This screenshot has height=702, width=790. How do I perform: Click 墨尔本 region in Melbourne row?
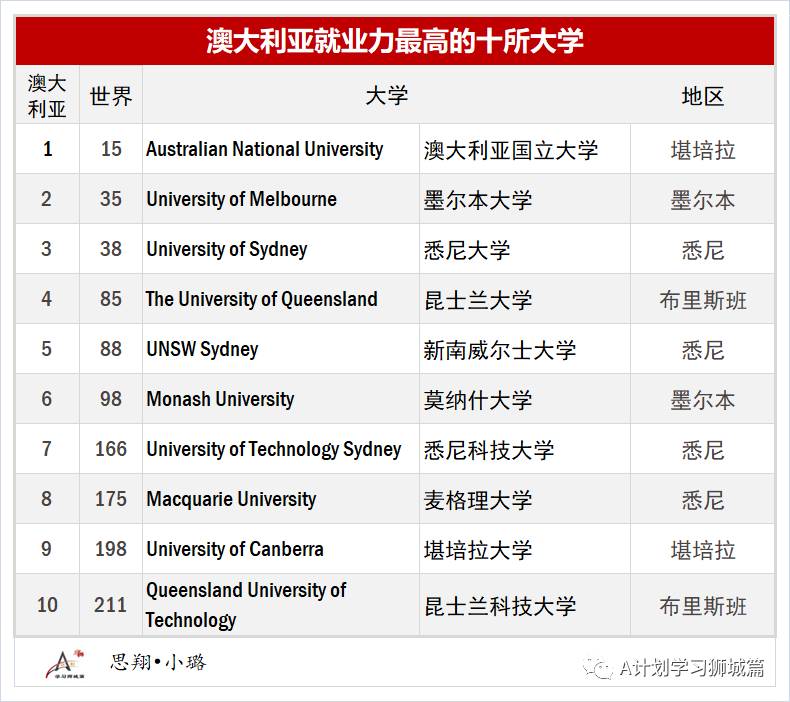703,200
